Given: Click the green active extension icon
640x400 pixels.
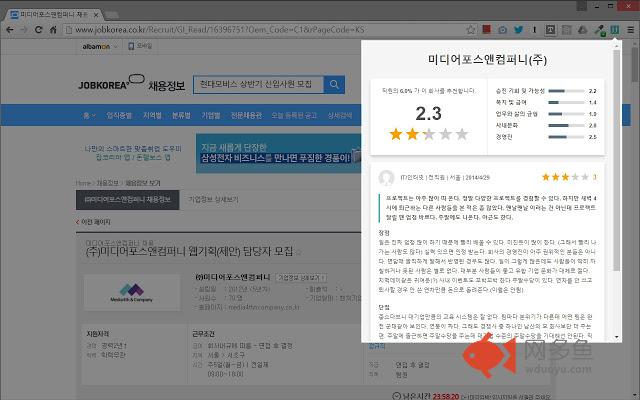Looking at the screenshot, I should [x=615, y=30].
